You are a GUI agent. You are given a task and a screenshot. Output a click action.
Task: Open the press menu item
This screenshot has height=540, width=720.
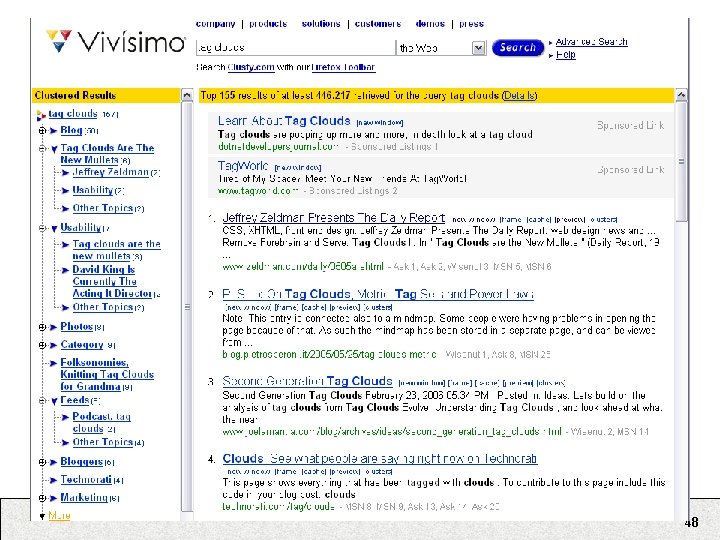point(472,24)
